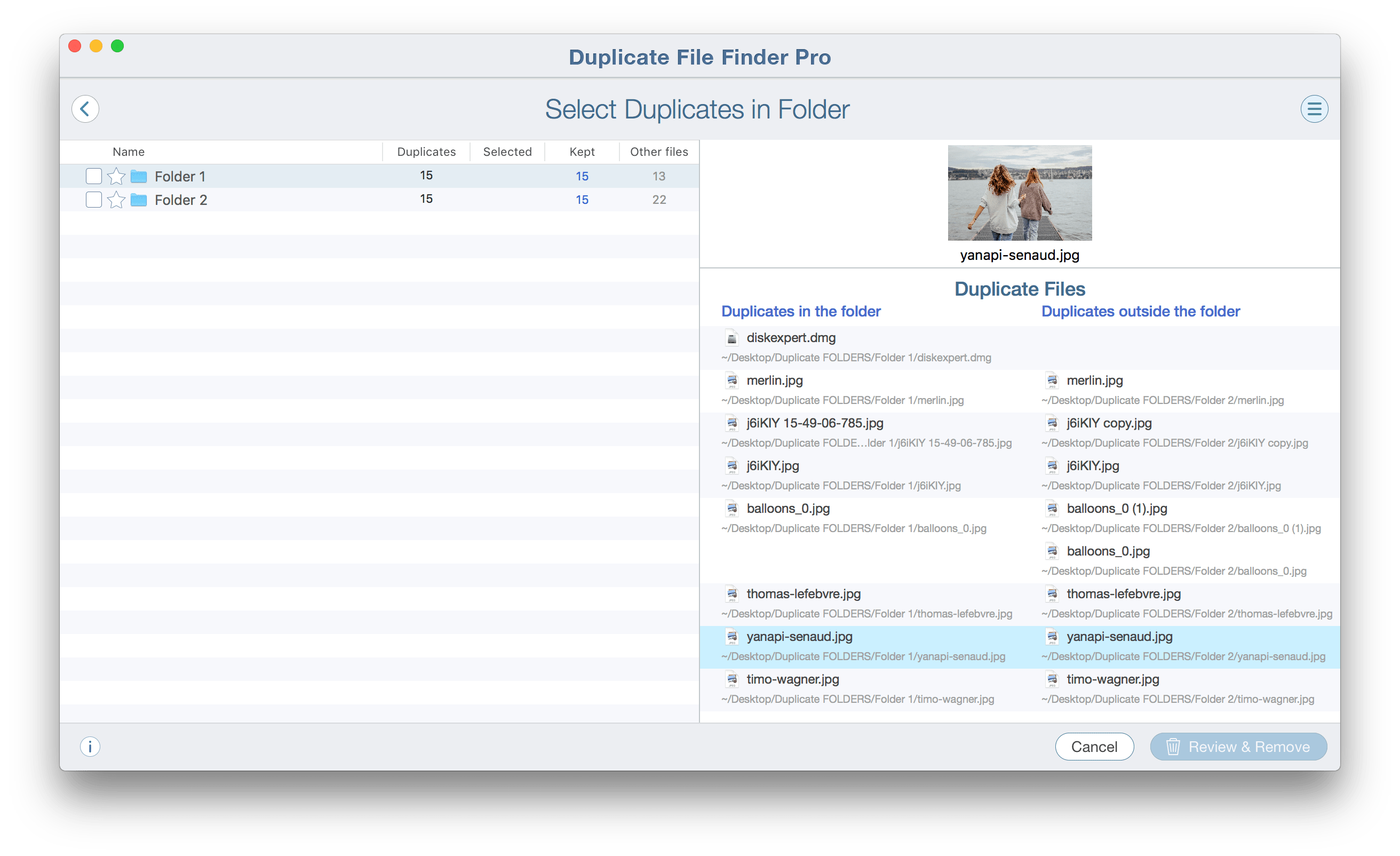This screenshot has height=856, width=1400.
Task: Click the back navigation arrow icon
Action: [87, 108]
